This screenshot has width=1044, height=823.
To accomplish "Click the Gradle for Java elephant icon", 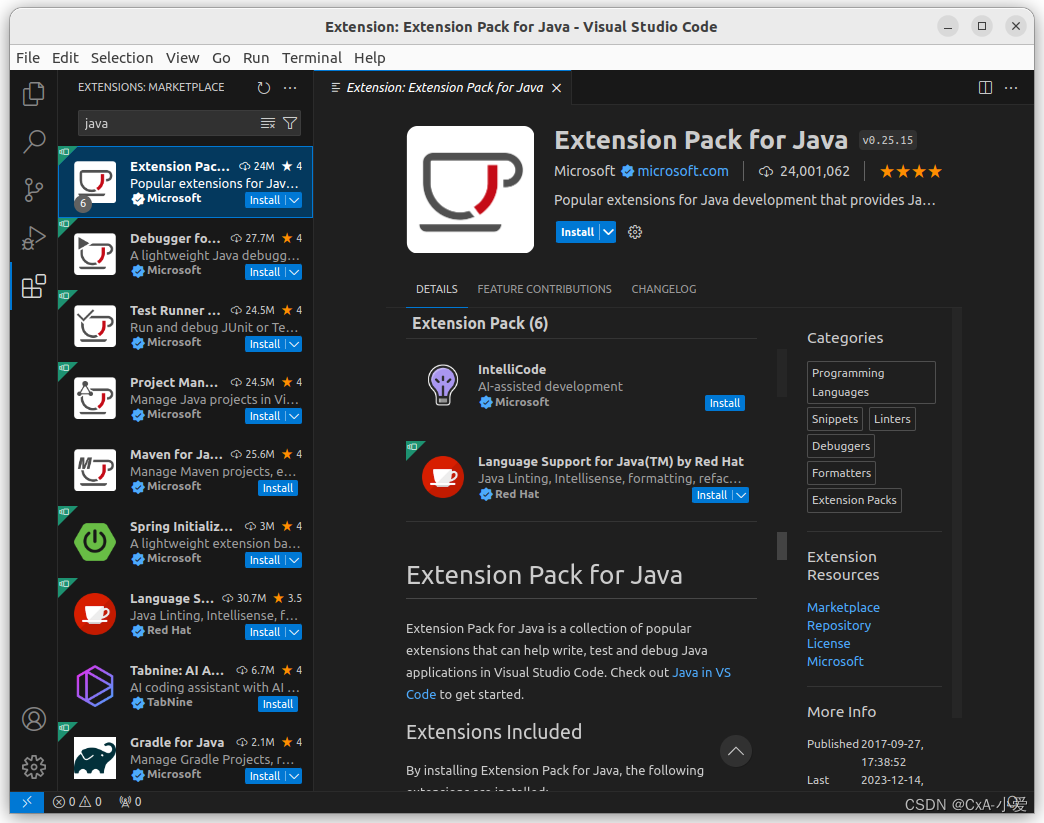I will click(95, 758).
